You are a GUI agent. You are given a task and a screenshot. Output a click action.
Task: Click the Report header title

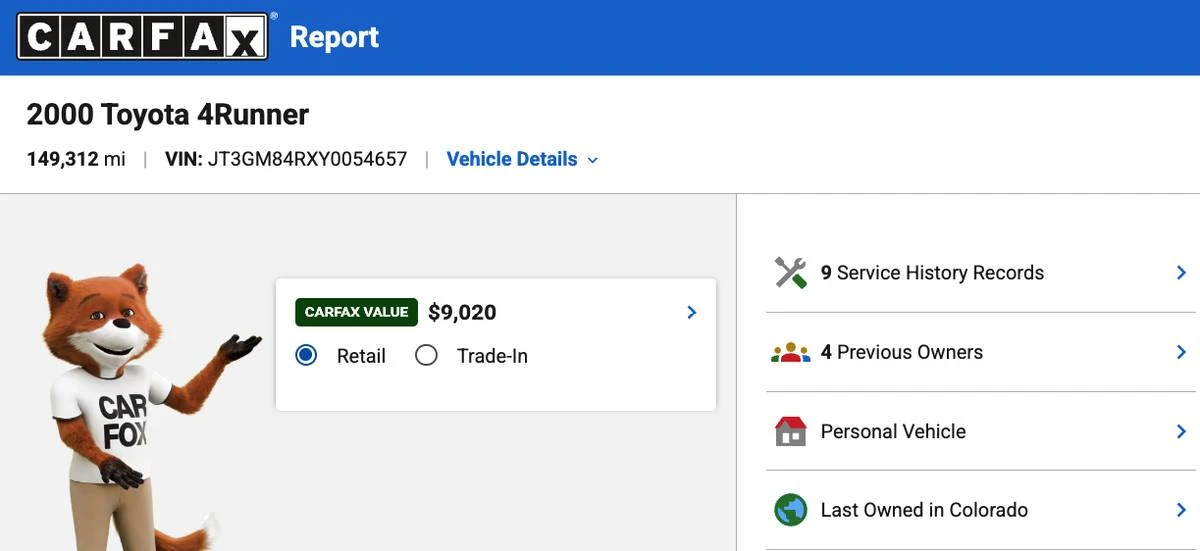tap(334, 37)
